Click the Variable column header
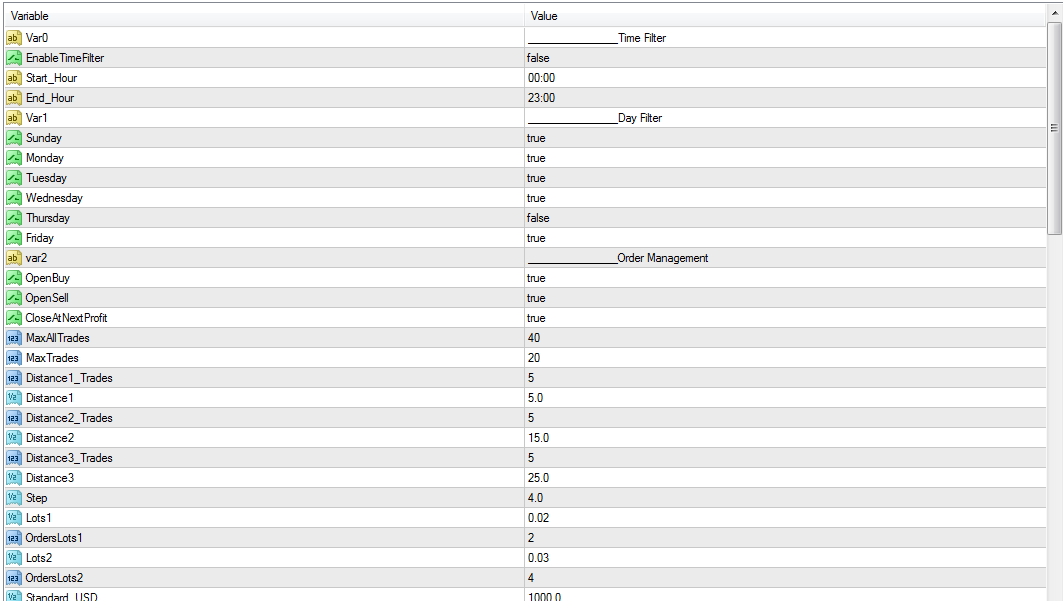Screen dimensions: 1063x601 264,16
